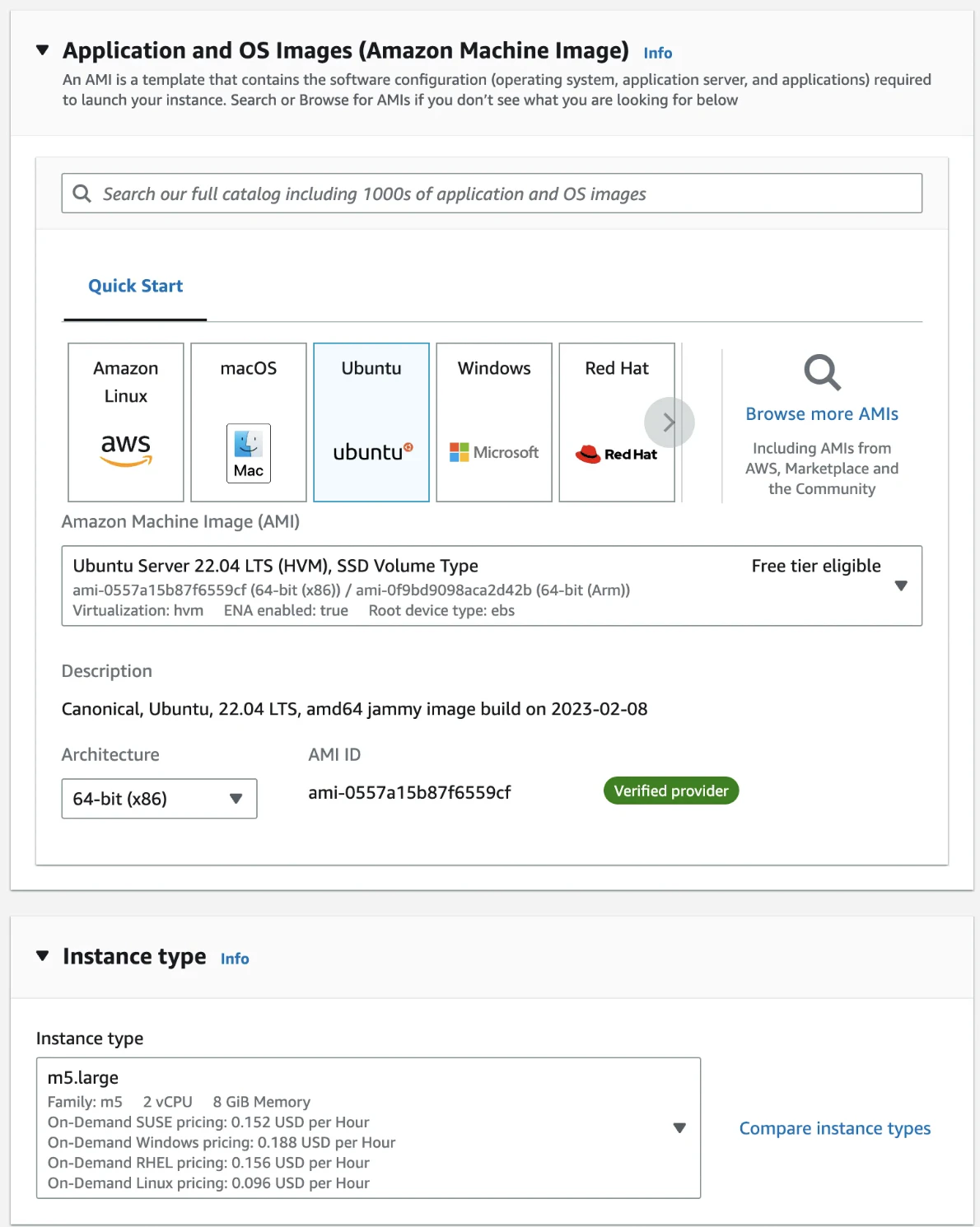Select the macOS AMI card
980x1227 pixels.
pos(249,422)
